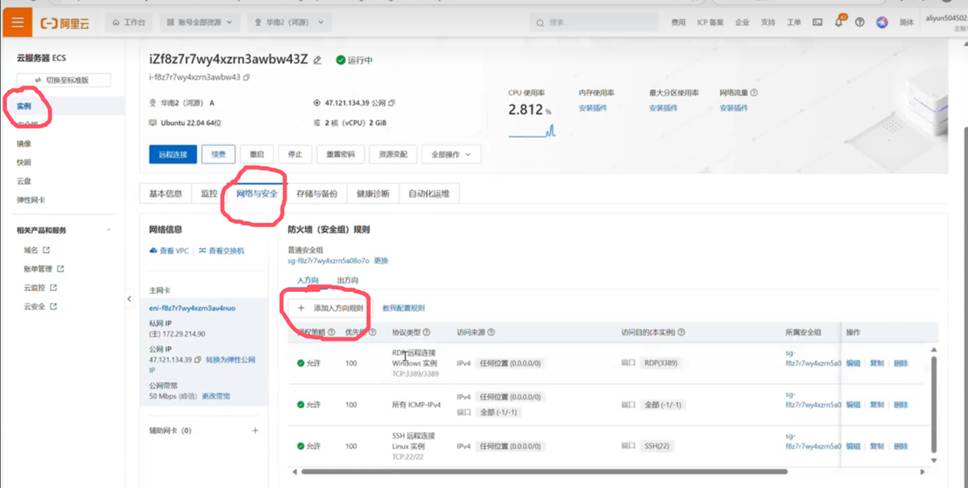The width and height of the screenshot is (968, 488).
Task: Collapse the left sidebar with the arrow handle
Action: pos(129,299)
